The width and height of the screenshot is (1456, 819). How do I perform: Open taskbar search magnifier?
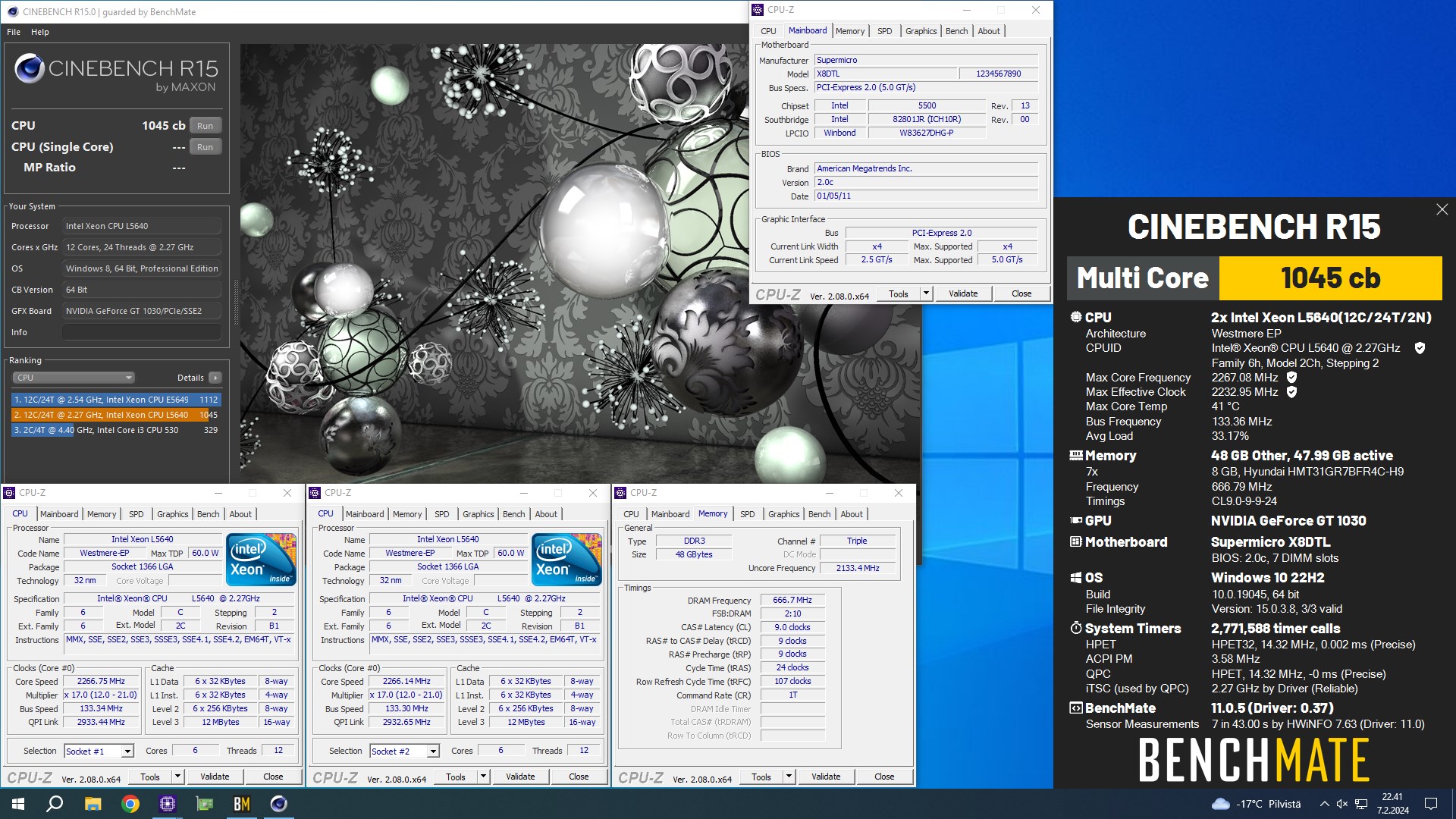55,804
